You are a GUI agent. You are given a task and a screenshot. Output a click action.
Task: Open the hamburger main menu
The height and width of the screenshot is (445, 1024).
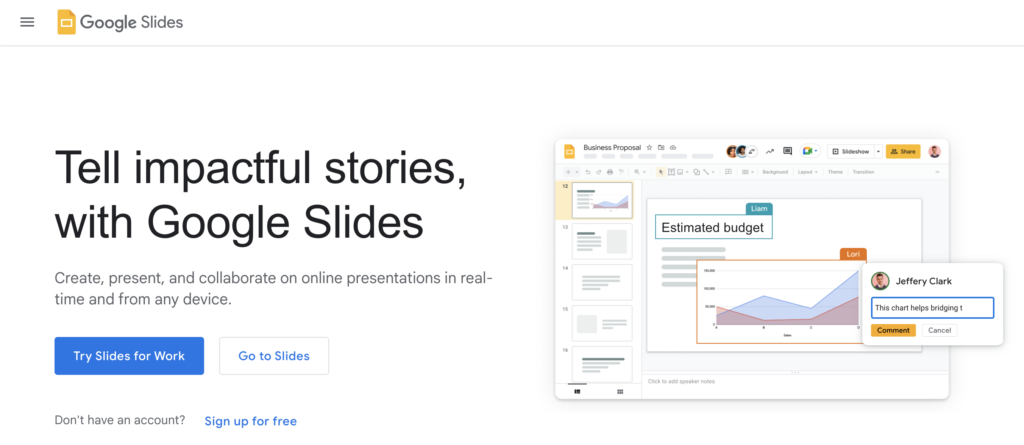(27, 22)
